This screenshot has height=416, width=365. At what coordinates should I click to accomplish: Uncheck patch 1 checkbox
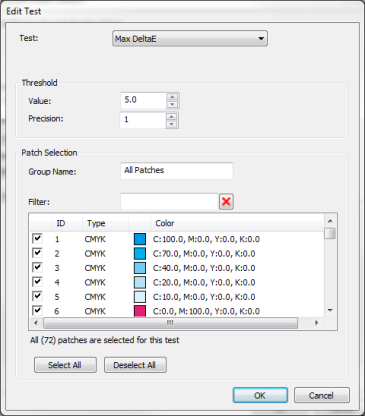(37, 239)
